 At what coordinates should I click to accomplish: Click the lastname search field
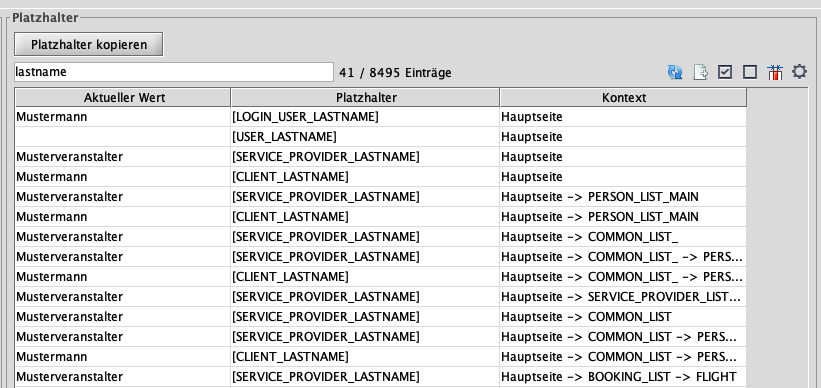[174, 72]
